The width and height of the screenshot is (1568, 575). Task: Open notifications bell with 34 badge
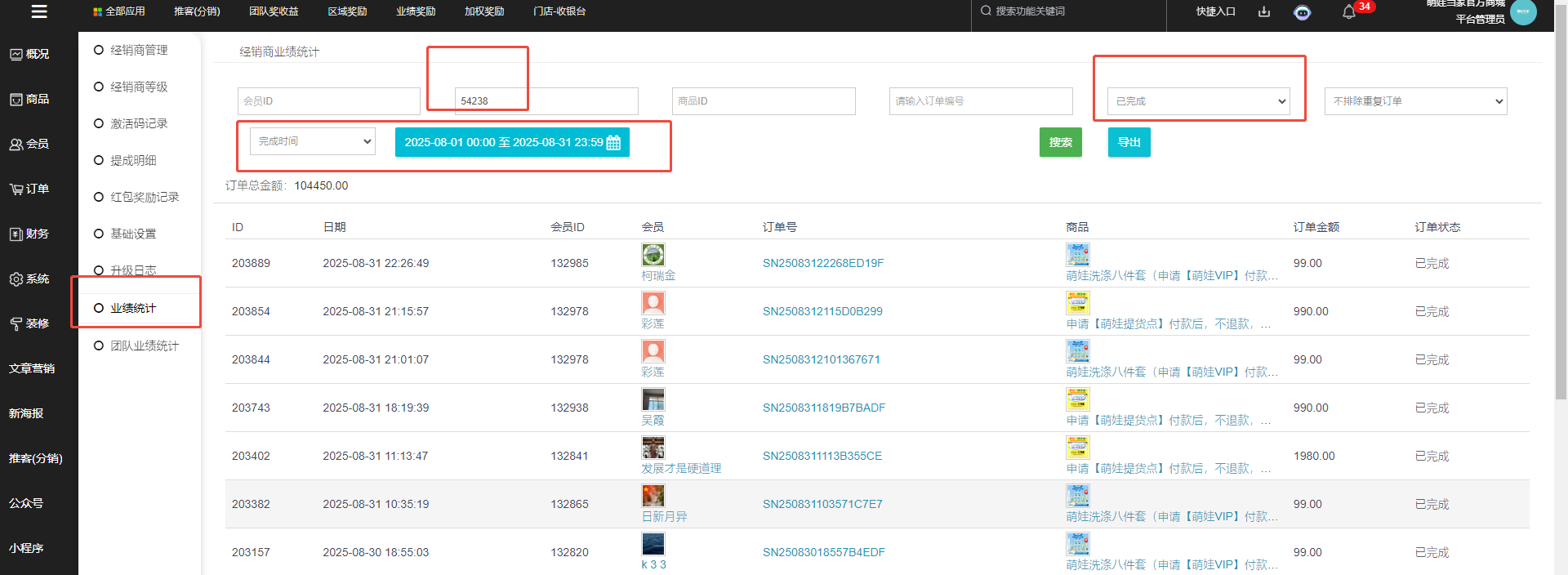tap(1349, 12)
